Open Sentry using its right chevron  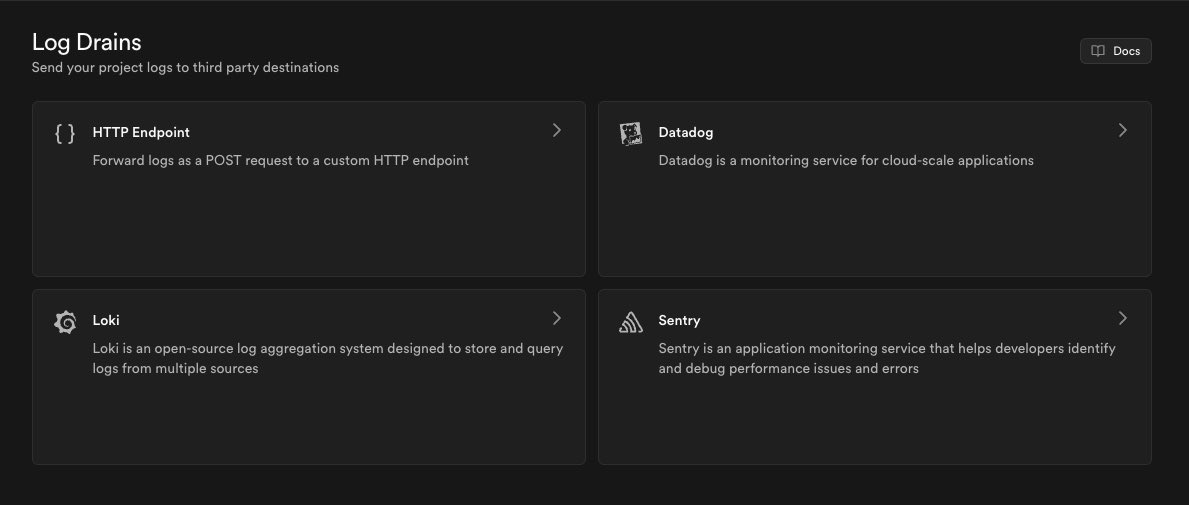click(1123, 318)
